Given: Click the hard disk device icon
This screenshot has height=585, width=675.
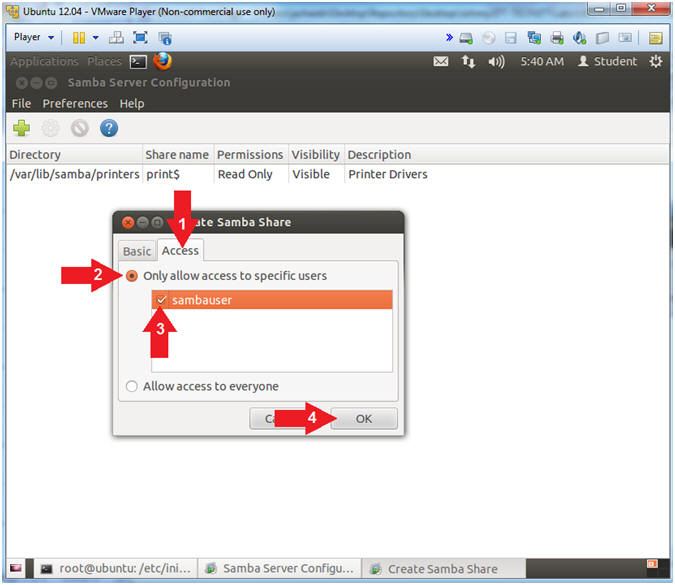Looking at the screenshot, I should click(x=466, y=38).
